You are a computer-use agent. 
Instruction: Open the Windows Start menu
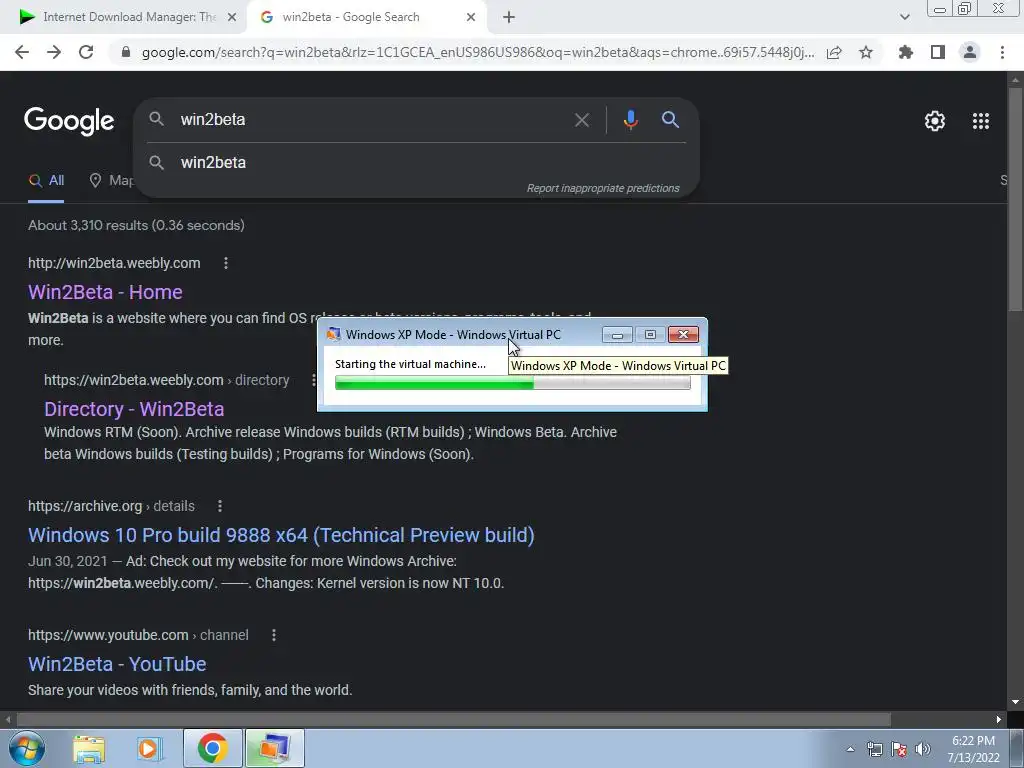(26, 748)
